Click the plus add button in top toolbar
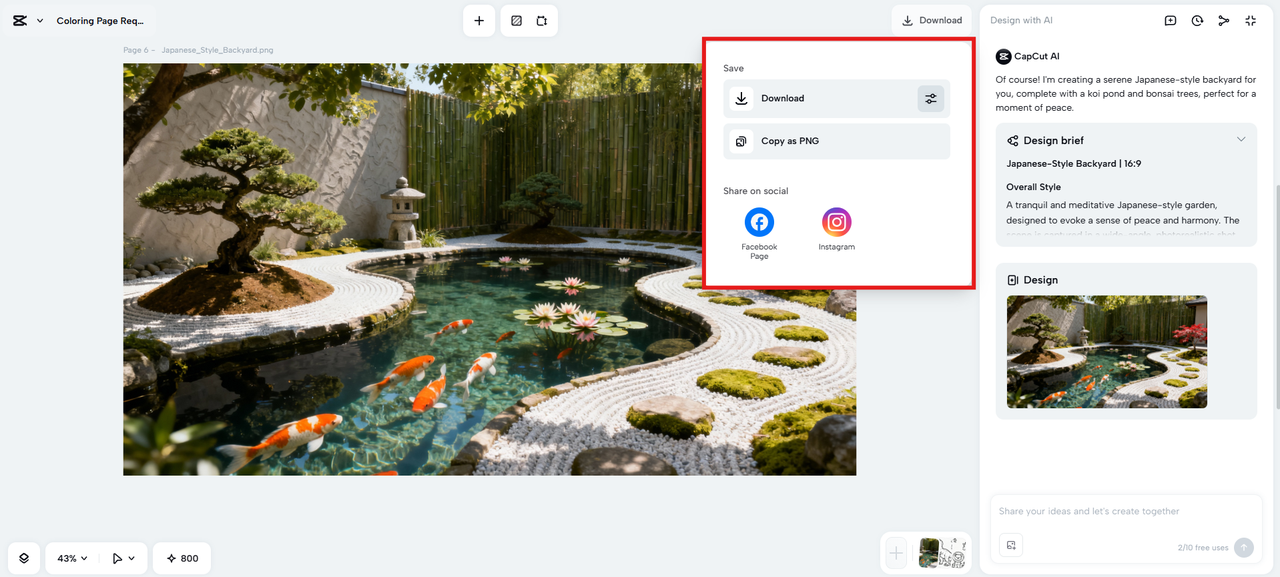The image size is (1280, 577). (479, 20)
